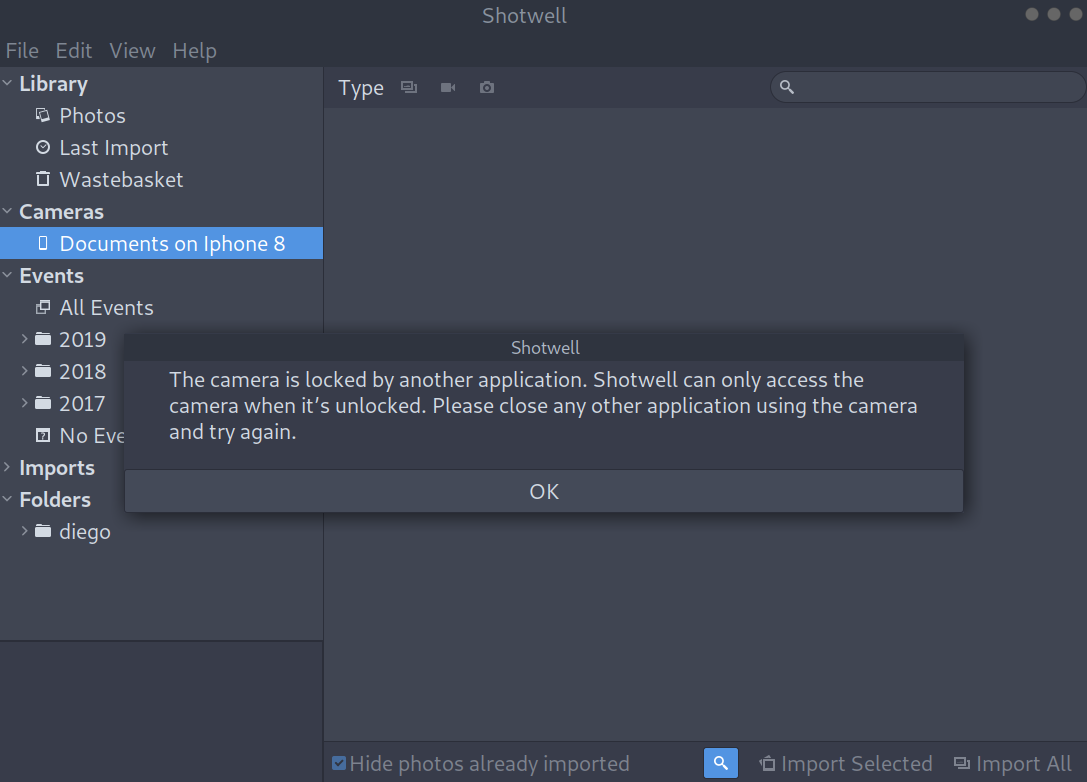Select the 2017 events entry
The width and height of the screenshot is (1087, 782).
pos(82,403)
